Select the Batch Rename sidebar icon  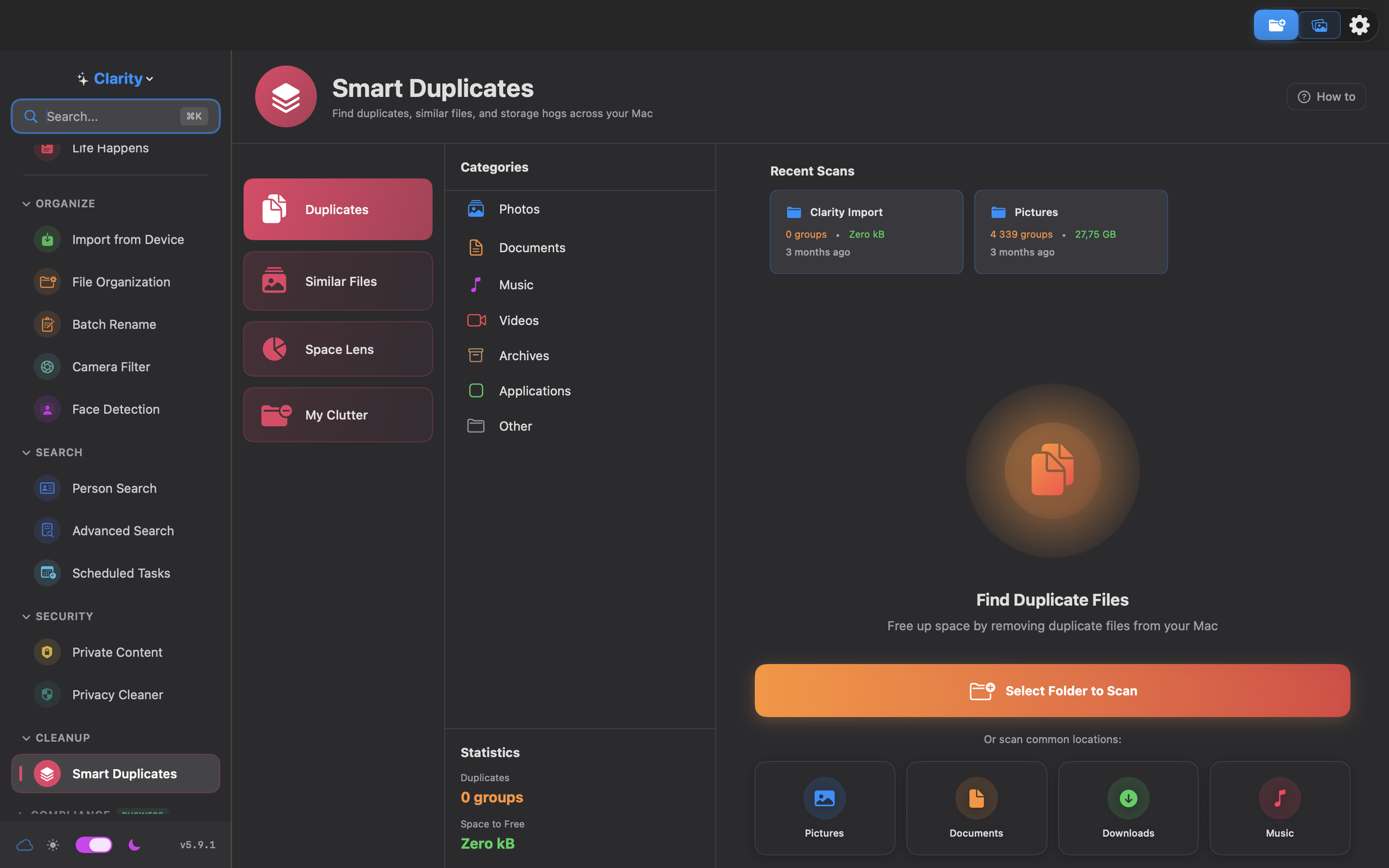coord(47,324)
